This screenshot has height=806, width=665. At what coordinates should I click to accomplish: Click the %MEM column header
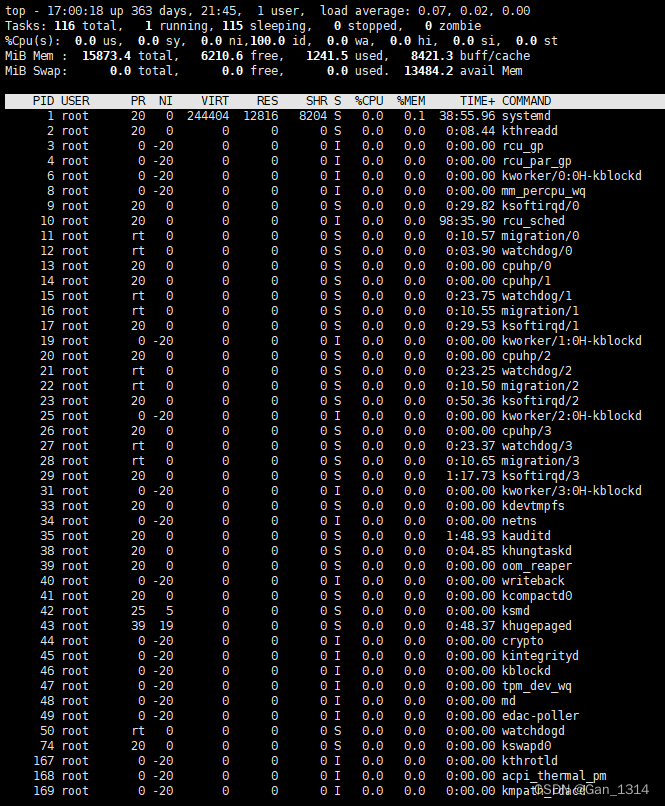(x=411, y=101)
